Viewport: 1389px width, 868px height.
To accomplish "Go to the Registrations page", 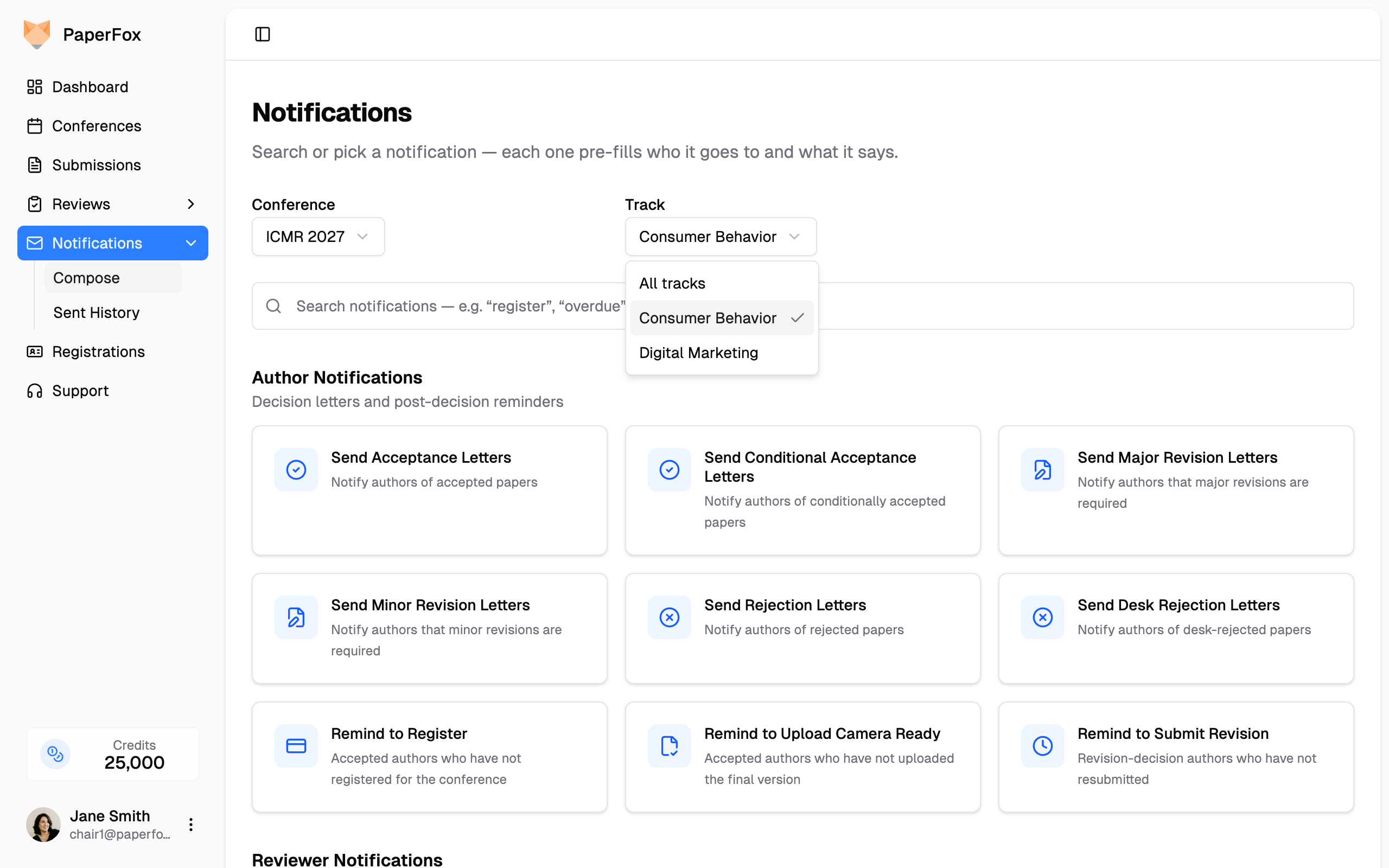I will tap(98, 352).
